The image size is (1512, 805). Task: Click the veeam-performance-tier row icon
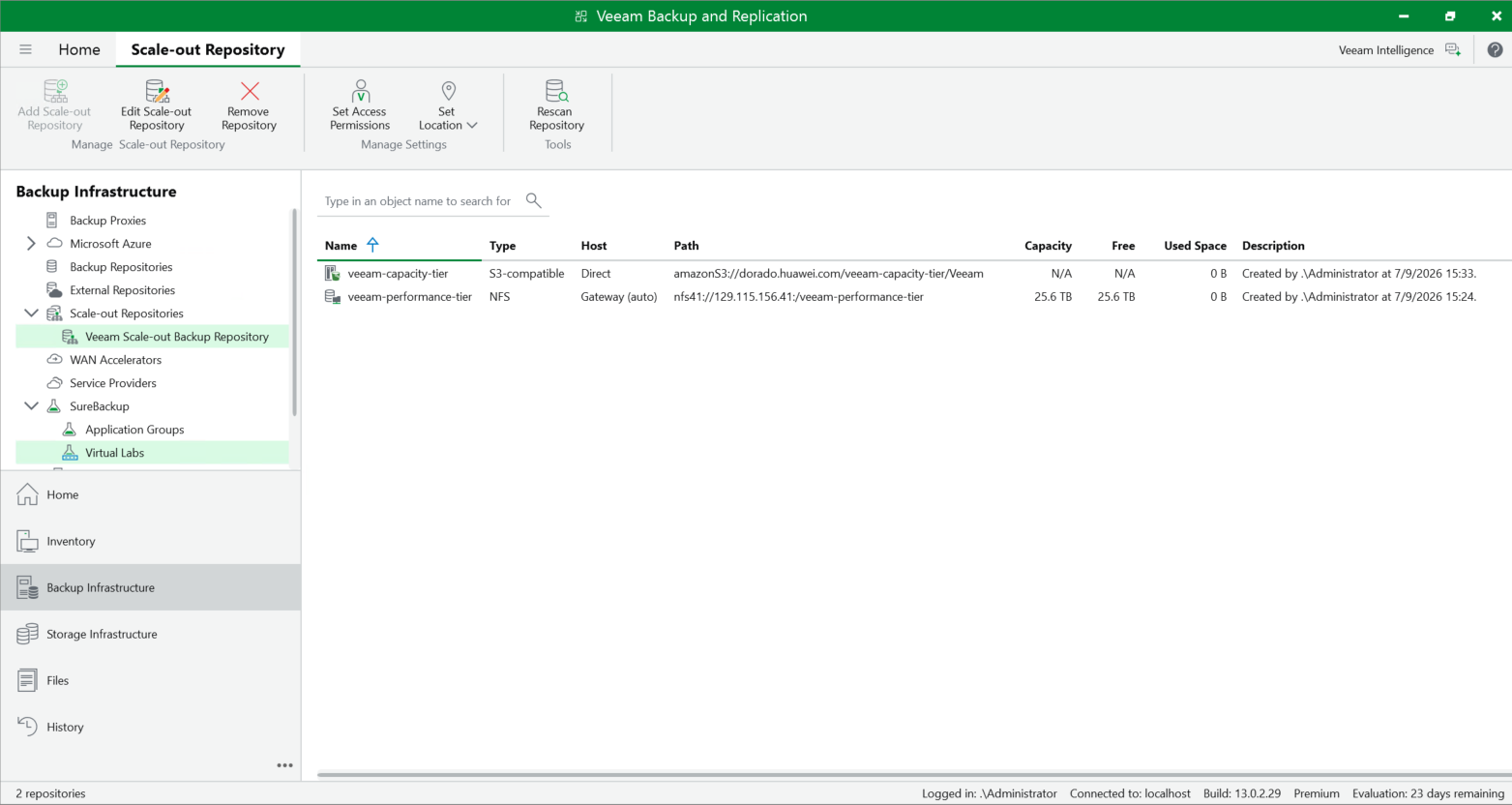point(332,297)
